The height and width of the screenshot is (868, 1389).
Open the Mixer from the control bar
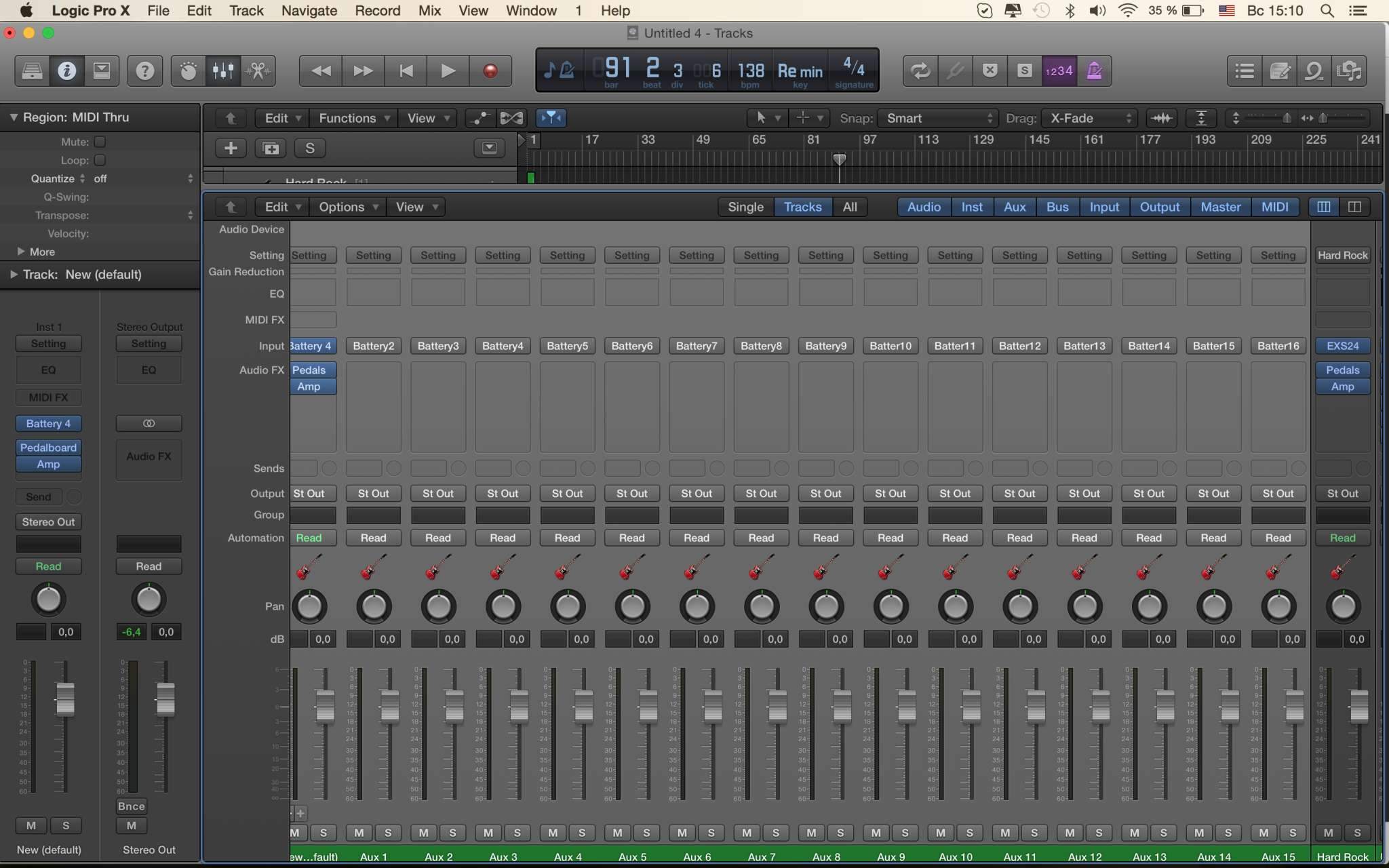tap(223, 71)
